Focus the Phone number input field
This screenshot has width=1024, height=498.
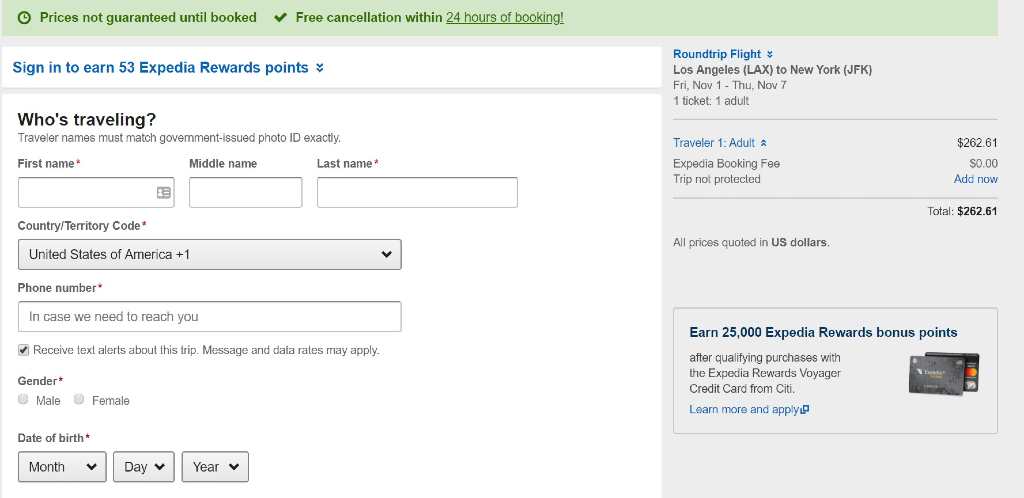(209, 316)
